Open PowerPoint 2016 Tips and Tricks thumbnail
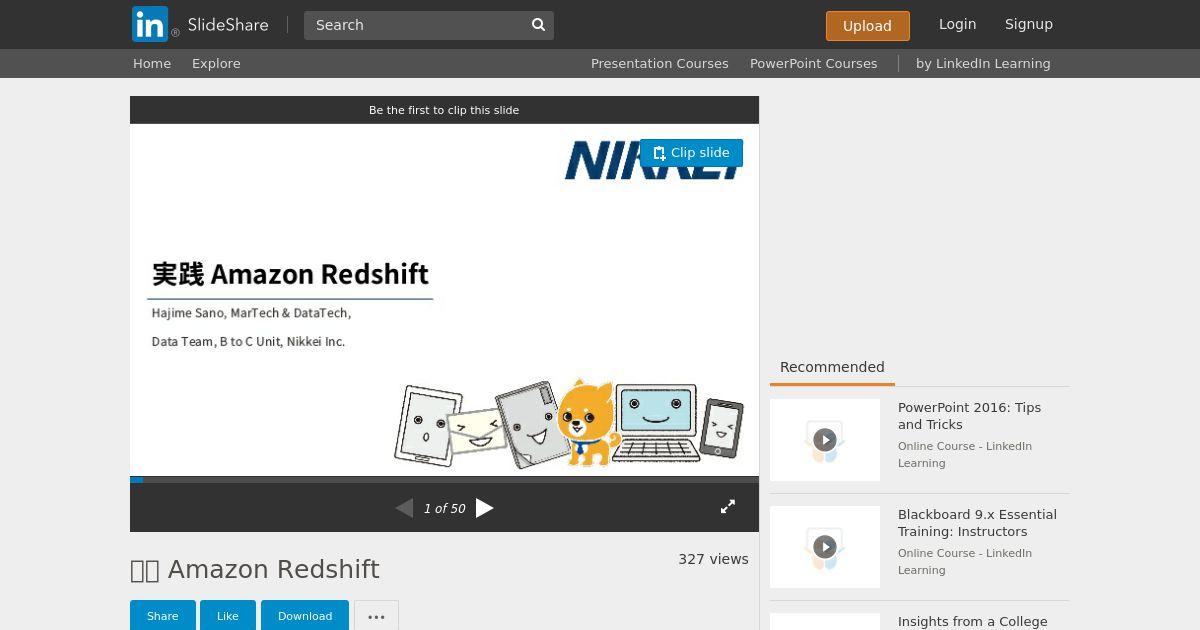The image size is (1200, 630). (x=825, y=440)
